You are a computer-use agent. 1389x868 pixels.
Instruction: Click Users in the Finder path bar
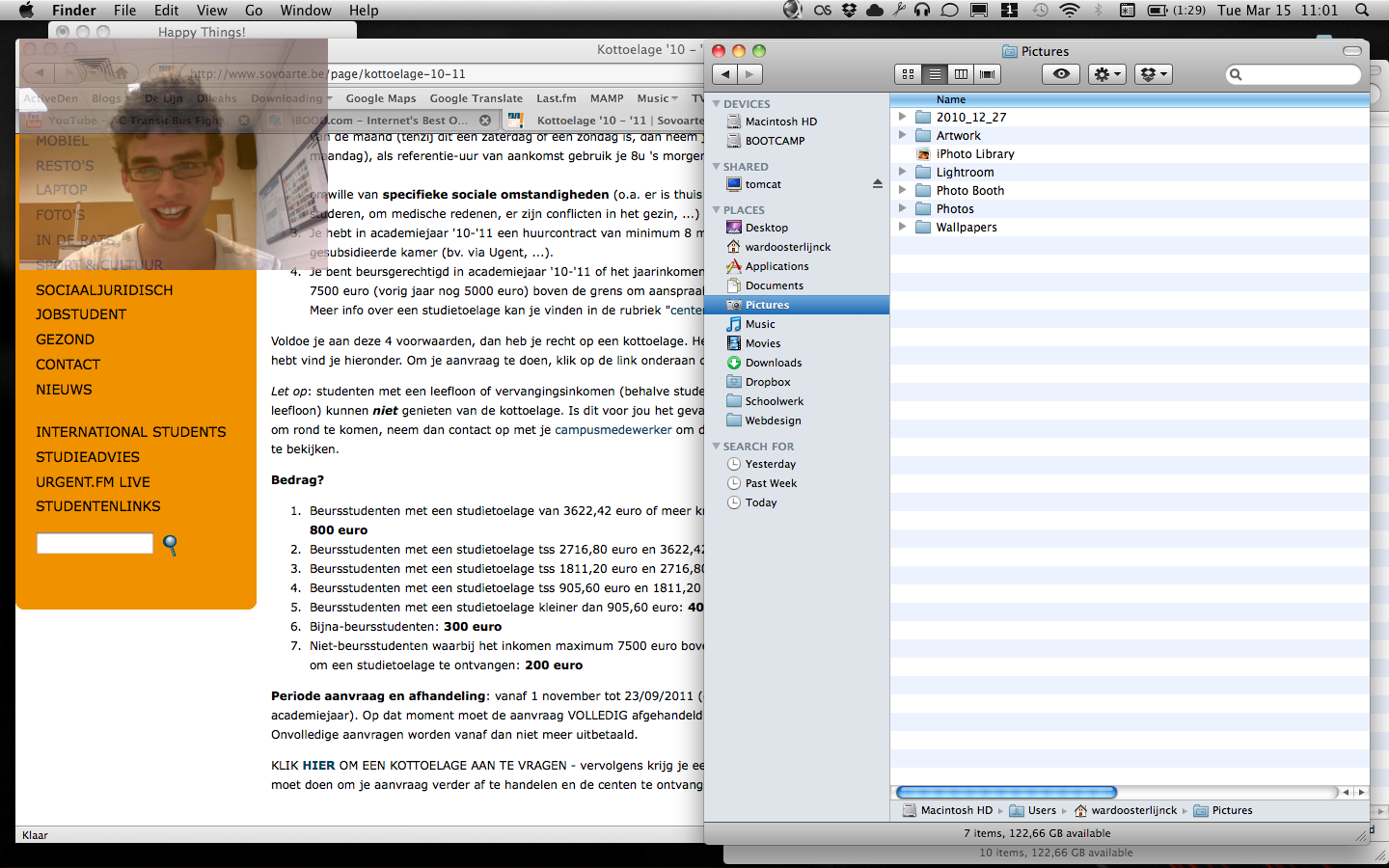pyautogui.click(x=1032, y=810)
